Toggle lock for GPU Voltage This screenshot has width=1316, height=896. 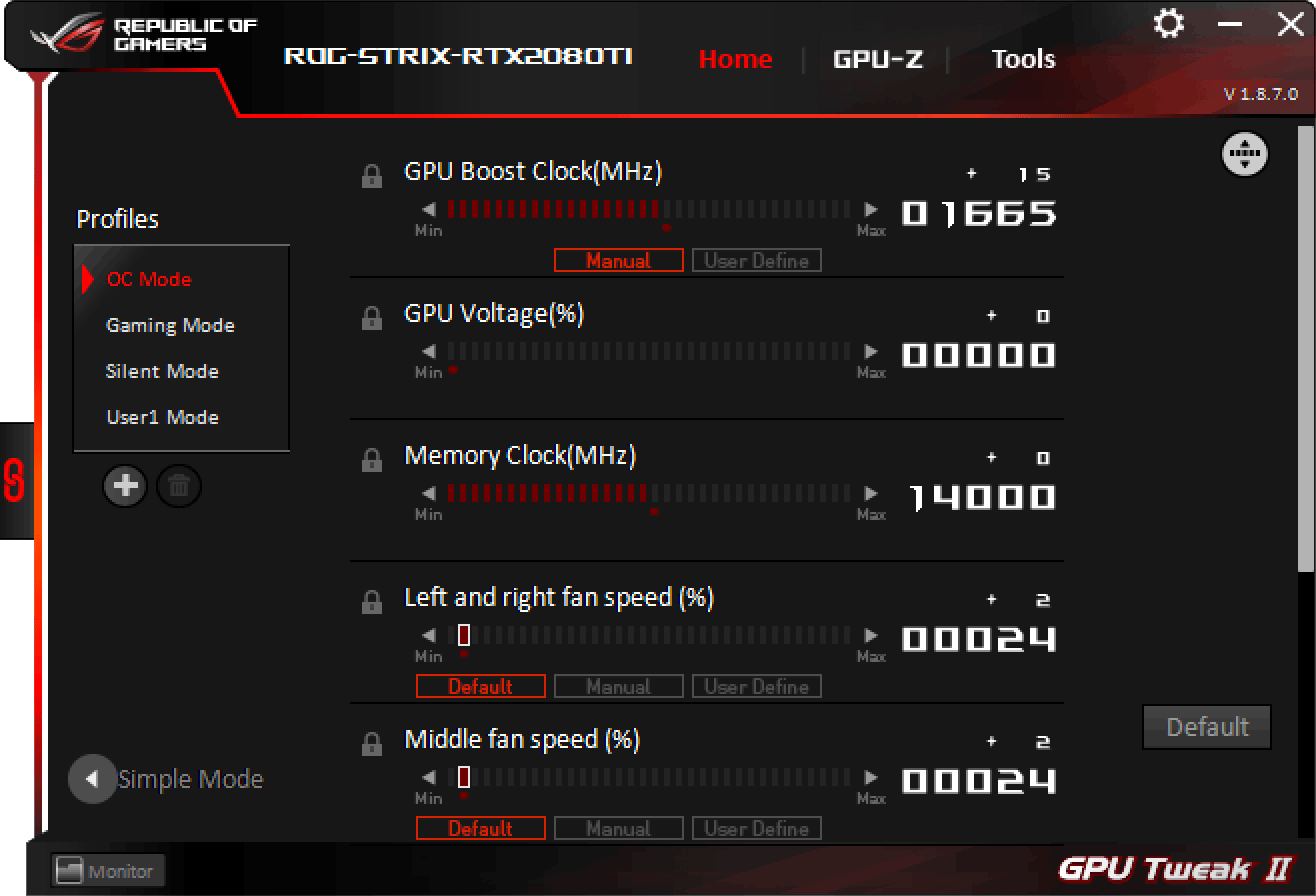[371, 319]
